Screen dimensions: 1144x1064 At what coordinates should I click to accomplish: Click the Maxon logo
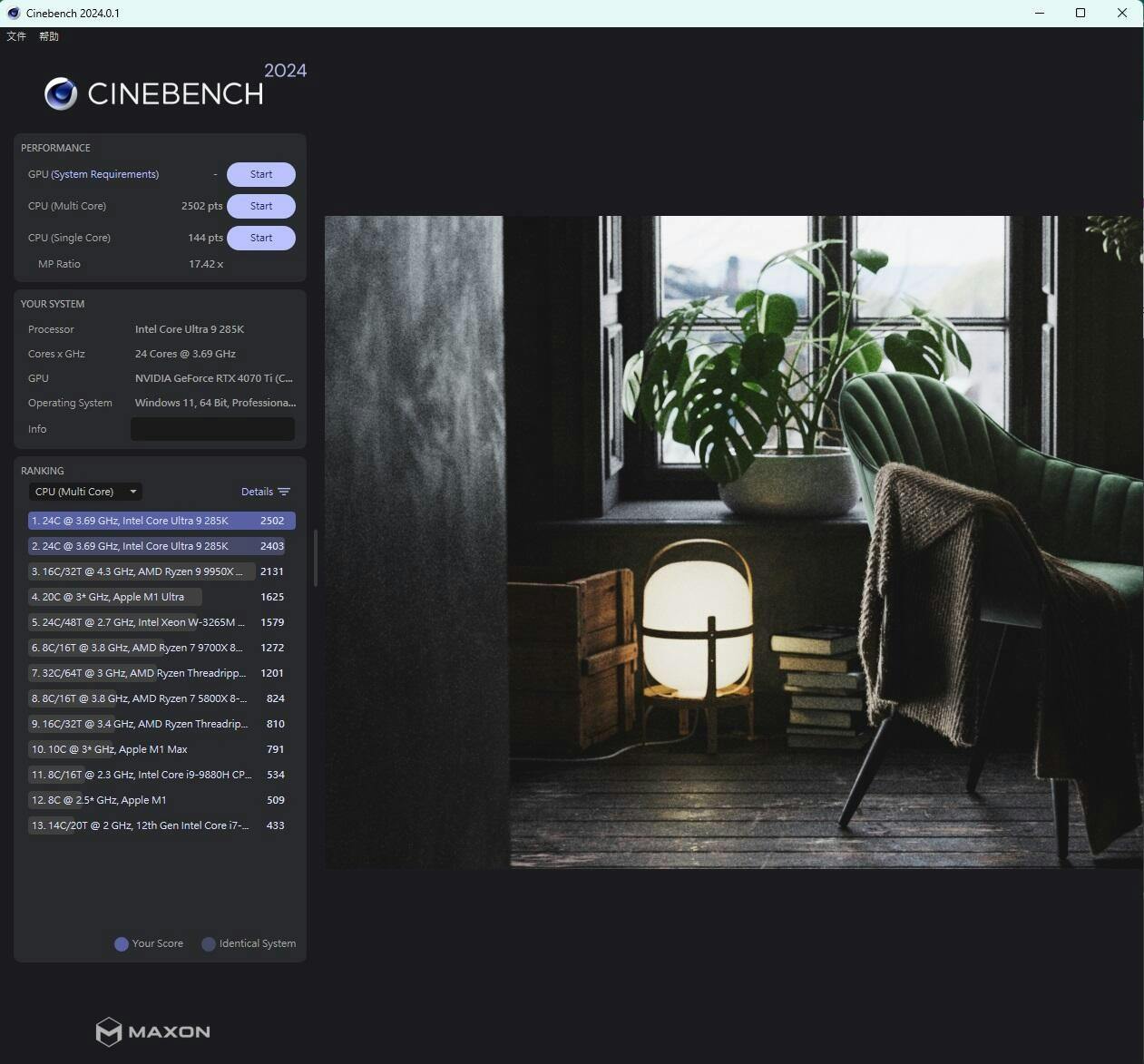tap(153, 1031)
